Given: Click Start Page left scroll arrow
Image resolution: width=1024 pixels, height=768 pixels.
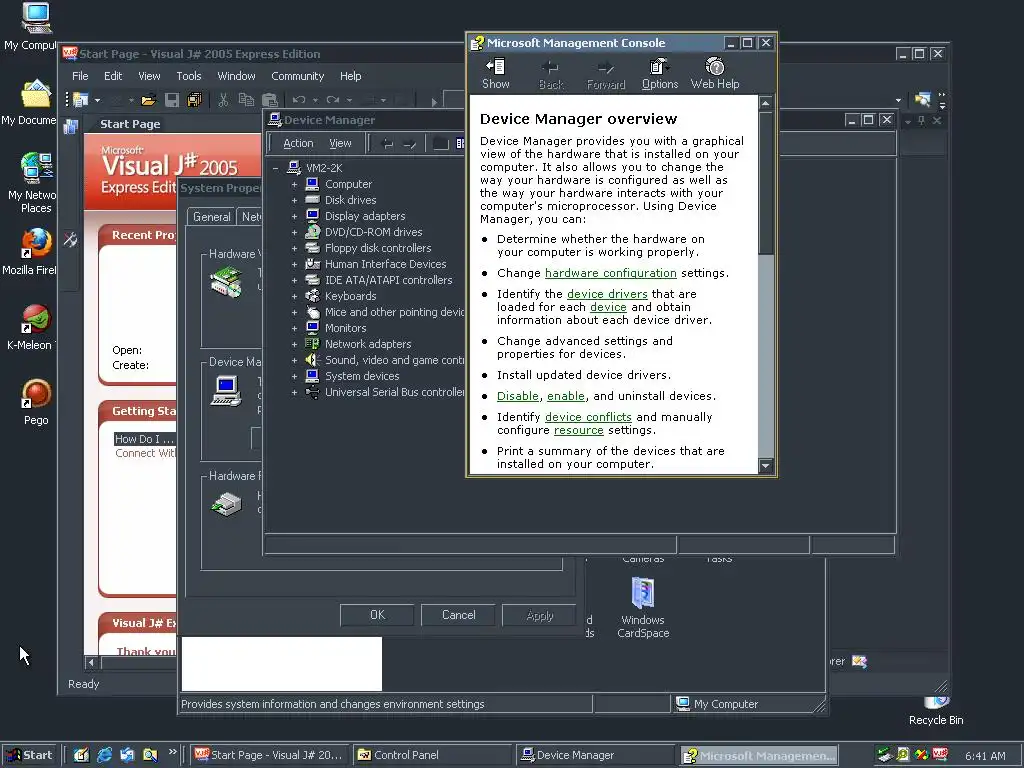Looking at the screenshot, I should [x=91, y=663].
